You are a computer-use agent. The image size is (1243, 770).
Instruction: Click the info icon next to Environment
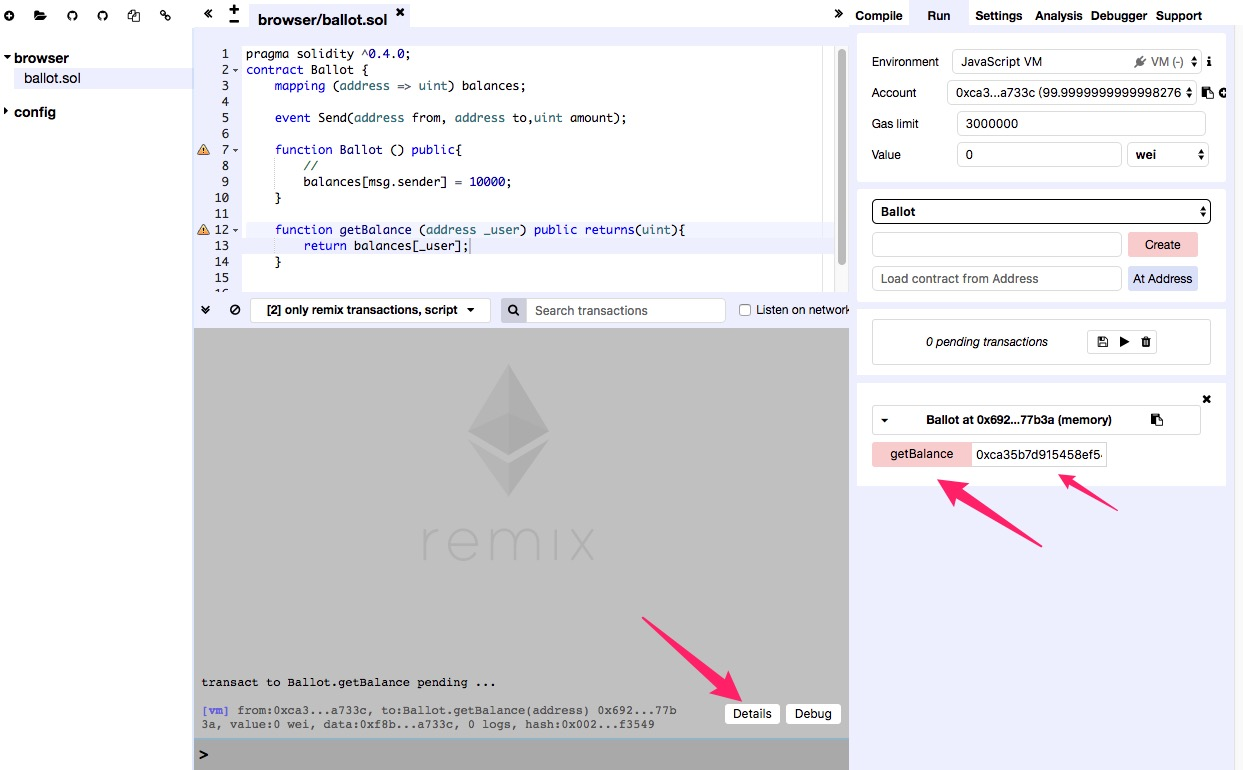(x=1209, y=62)
